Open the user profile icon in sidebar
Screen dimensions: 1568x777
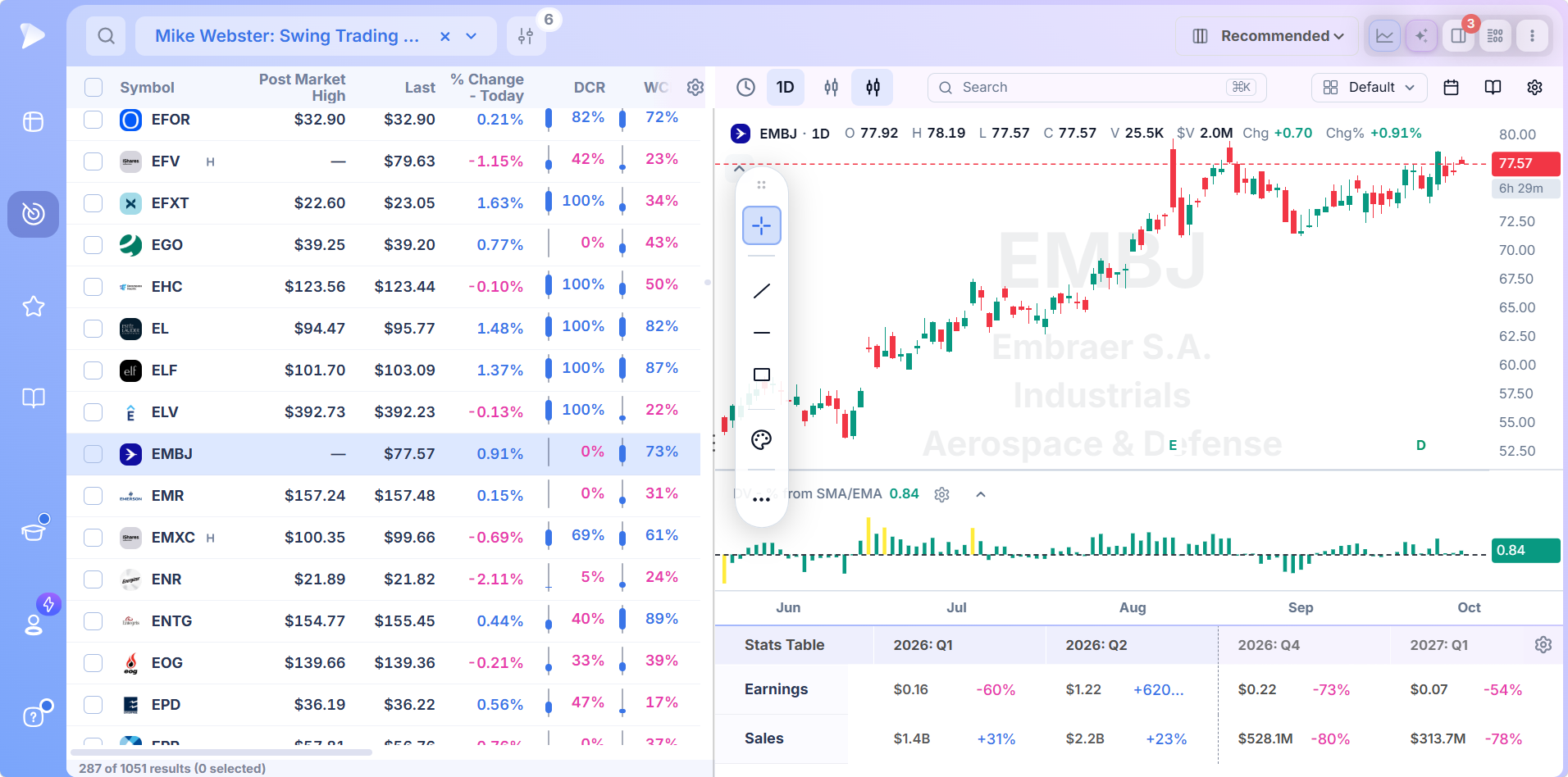[33, 624]
